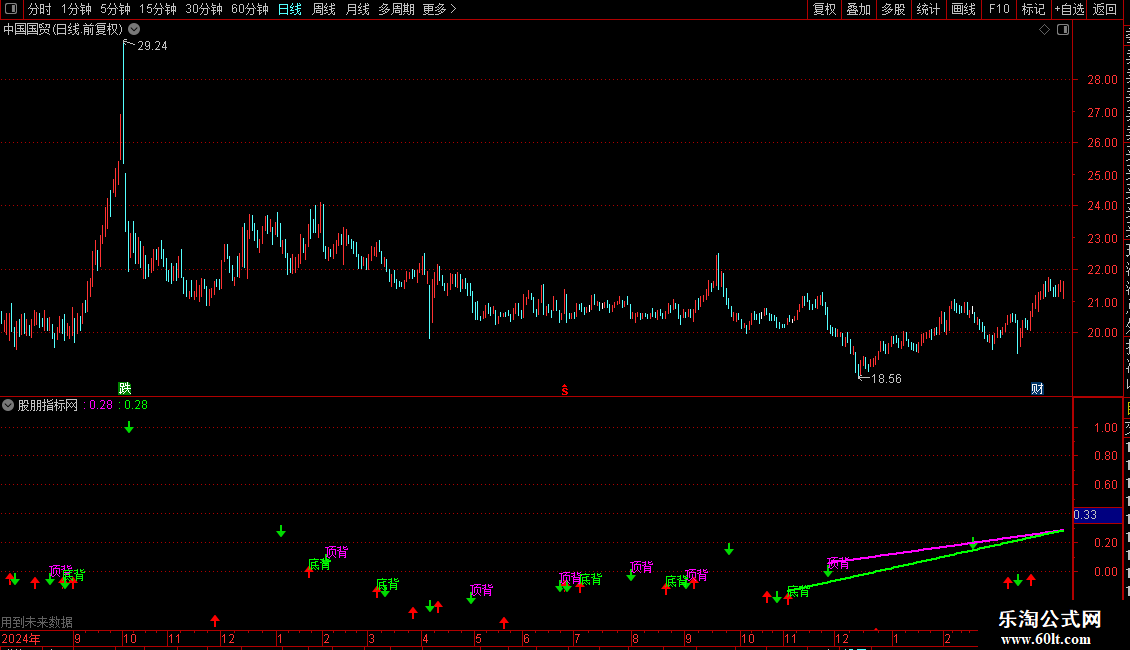Click the 用到未来数据 warning text
1130x650 pixels.
(x=37, y=622)
